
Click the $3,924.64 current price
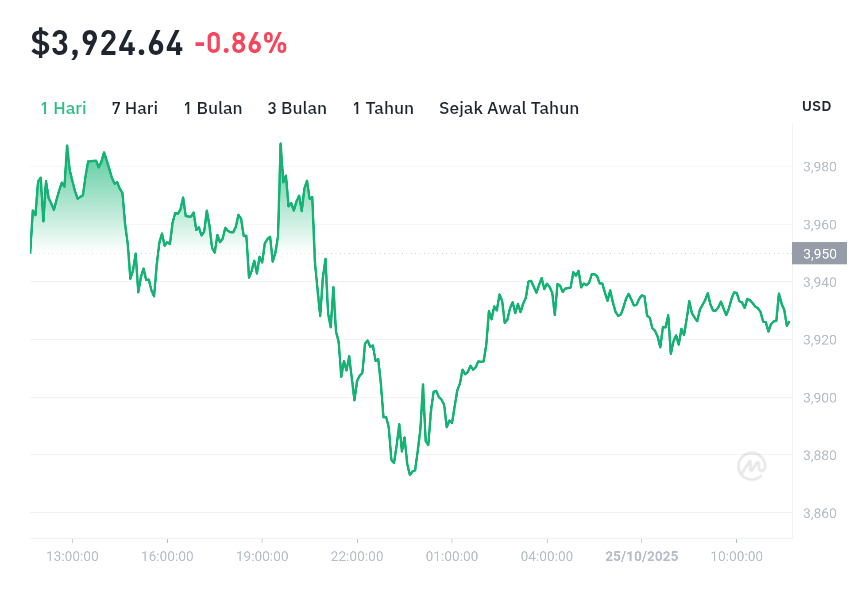[107, 43]
